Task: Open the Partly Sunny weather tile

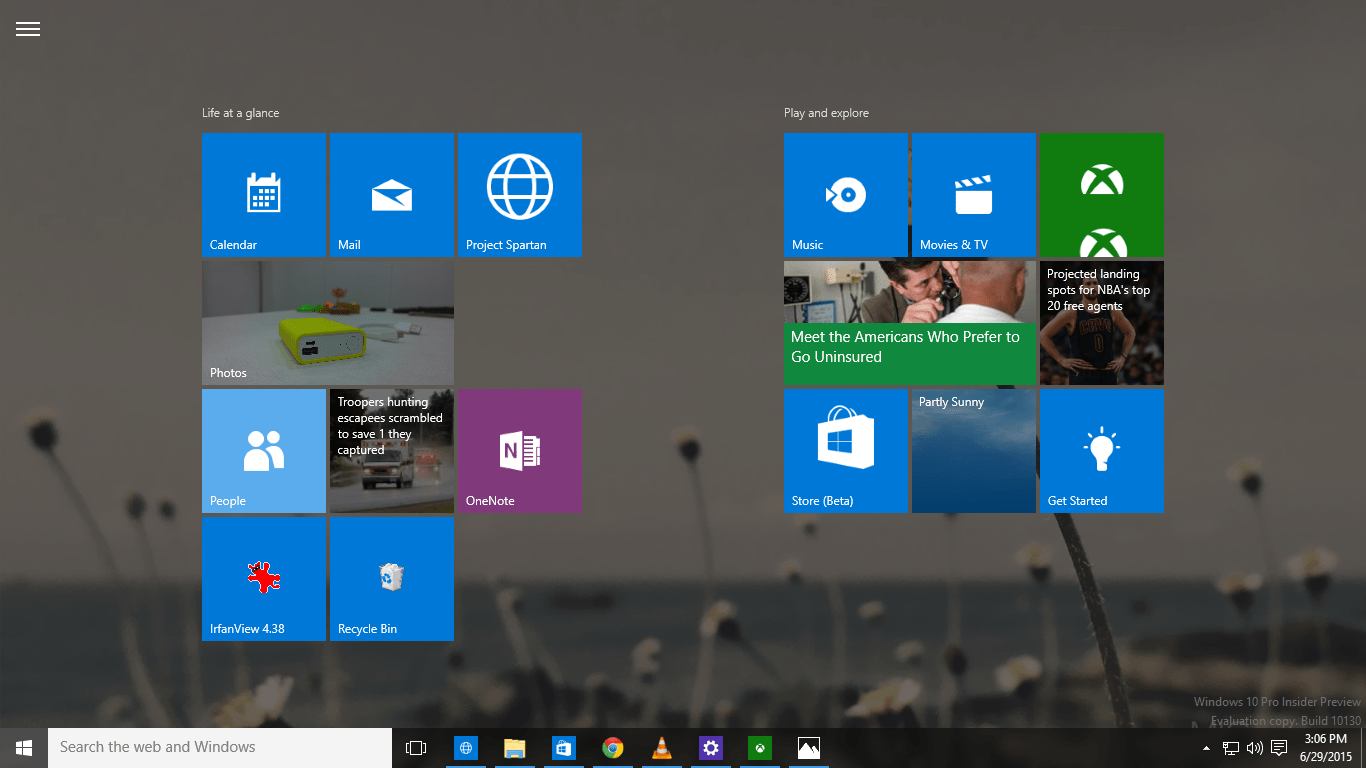Action: 974,451
